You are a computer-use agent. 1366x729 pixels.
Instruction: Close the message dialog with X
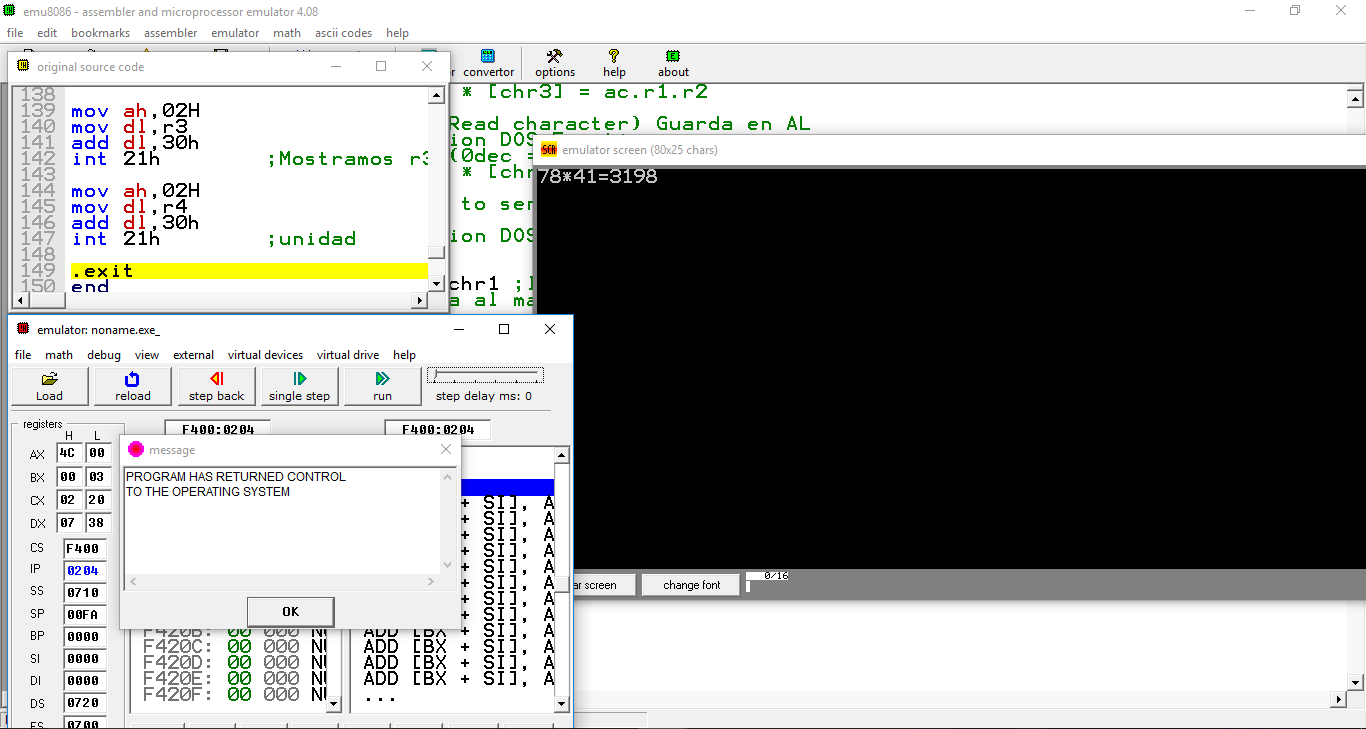click(446, 450)
